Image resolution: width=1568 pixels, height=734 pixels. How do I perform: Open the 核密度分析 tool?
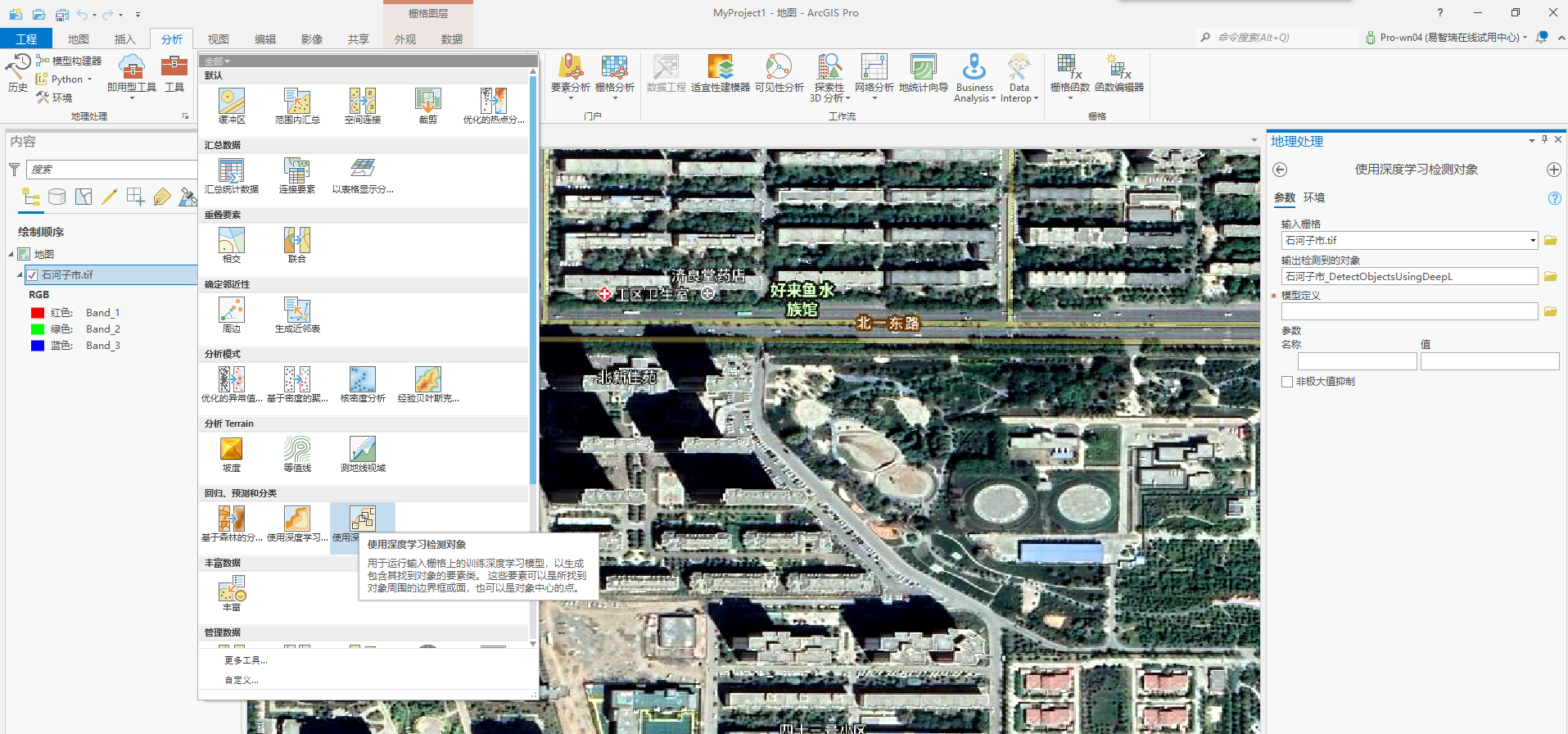363,380
